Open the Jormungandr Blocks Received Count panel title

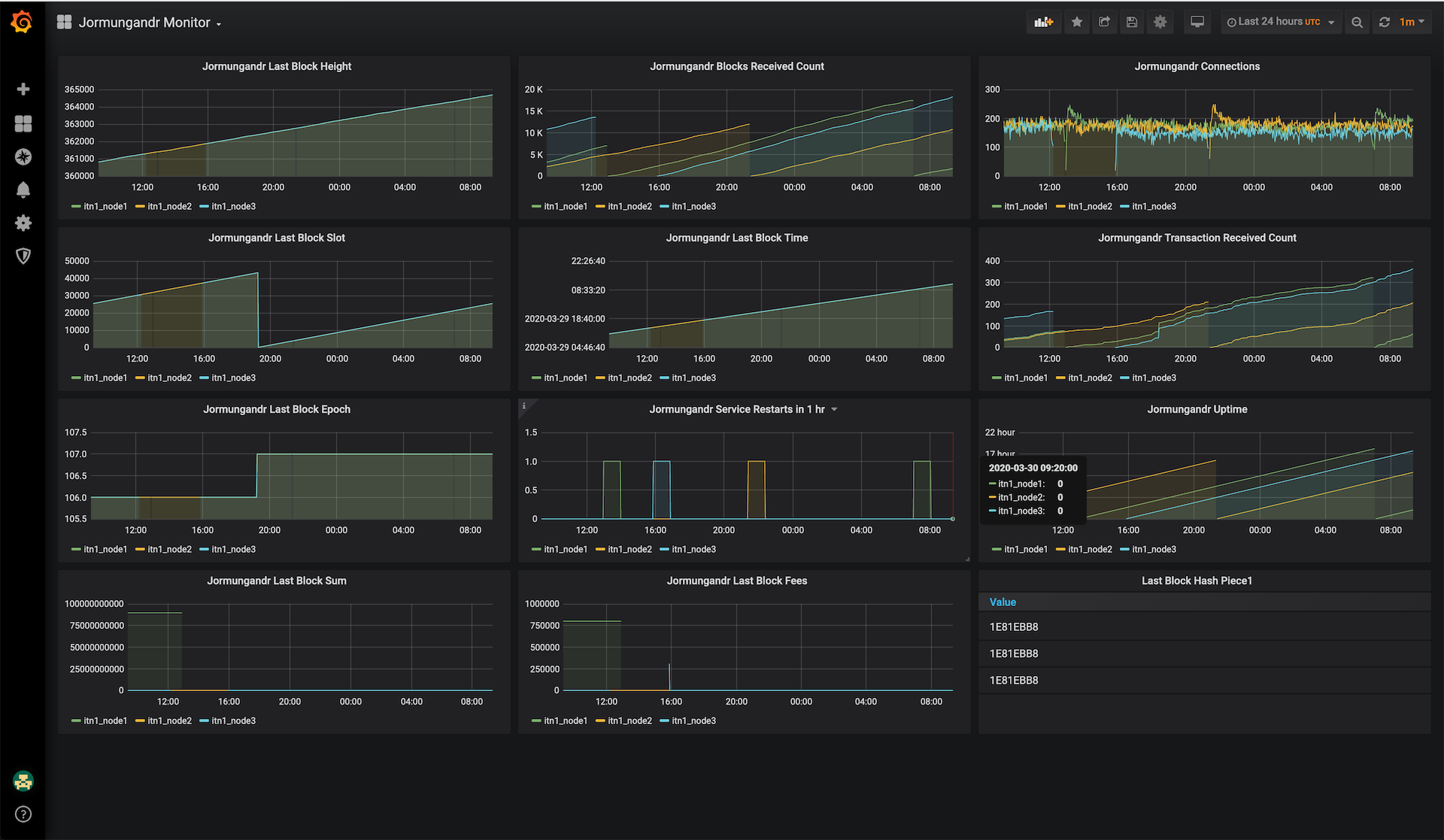tap(737, 66)
